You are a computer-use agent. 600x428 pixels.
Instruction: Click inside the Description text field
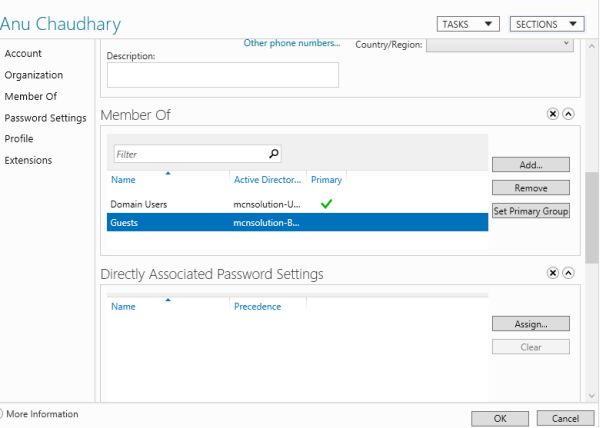pyautogui.click(x=222, y=75)
